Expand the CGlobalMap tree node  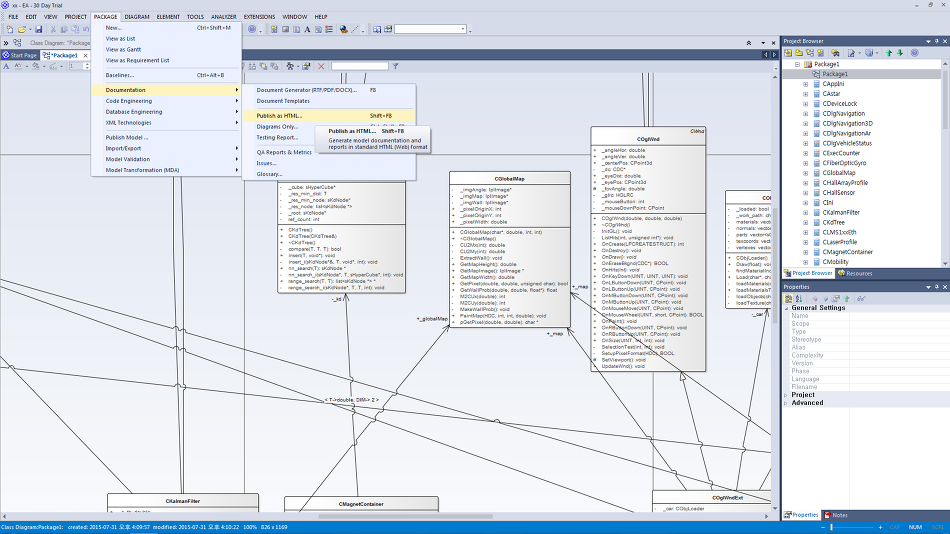(x=805, y=173)
